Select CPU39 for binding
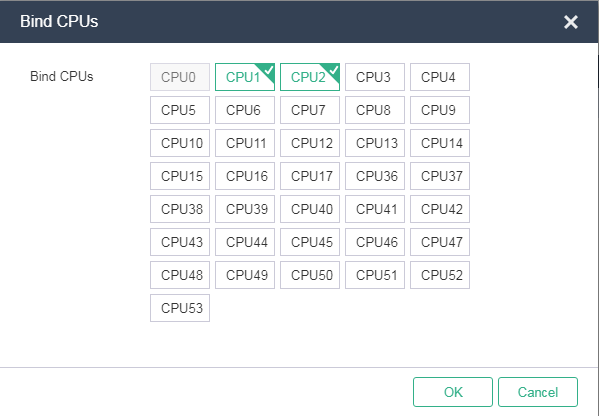The height and width of the screenshot is (416, 599). [x=245, y=209]
